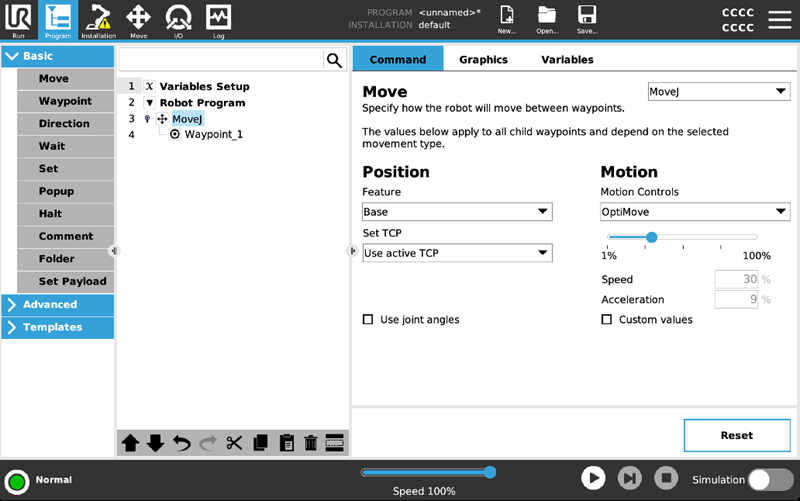Open the Installation tab icon
The image size is (800, 501).
(98, 19)
